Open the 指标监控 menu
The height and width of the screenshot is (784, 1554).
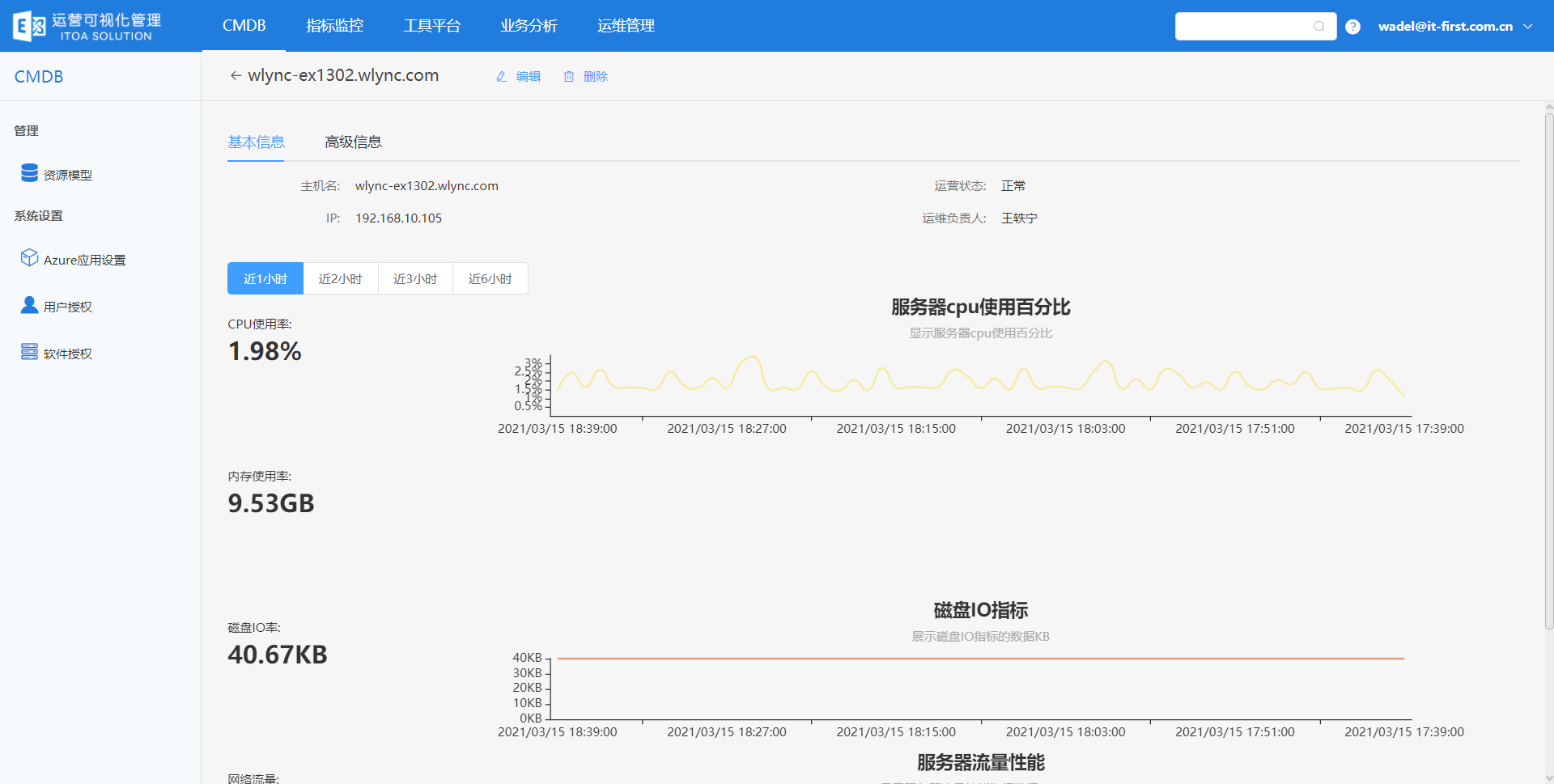point(335,26)
